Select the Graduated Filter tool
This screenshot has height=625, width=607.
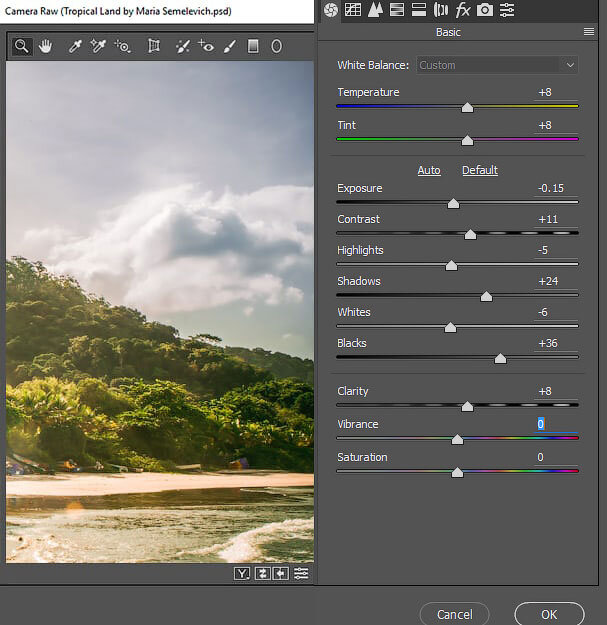(x=253, y=46)
